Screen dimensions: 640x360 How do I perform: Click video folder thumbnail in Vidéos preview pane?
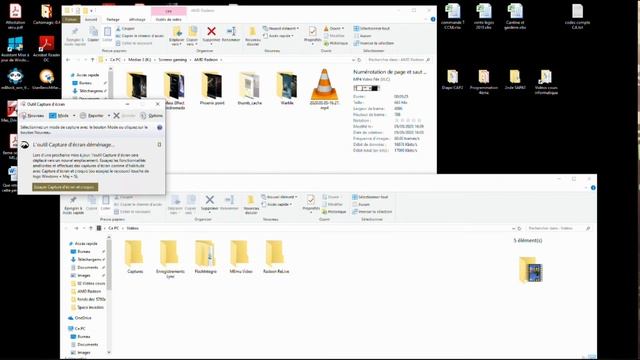tap(531, 270)
